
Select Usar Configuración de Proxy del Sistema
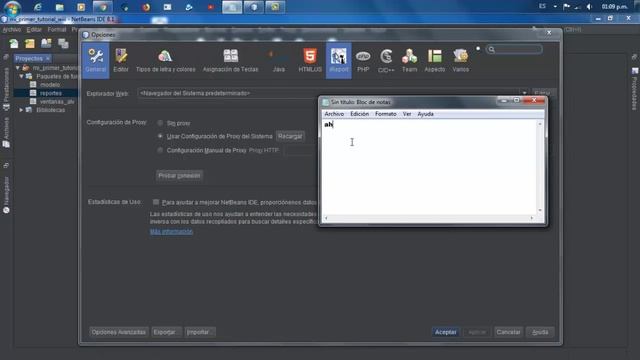160,136
